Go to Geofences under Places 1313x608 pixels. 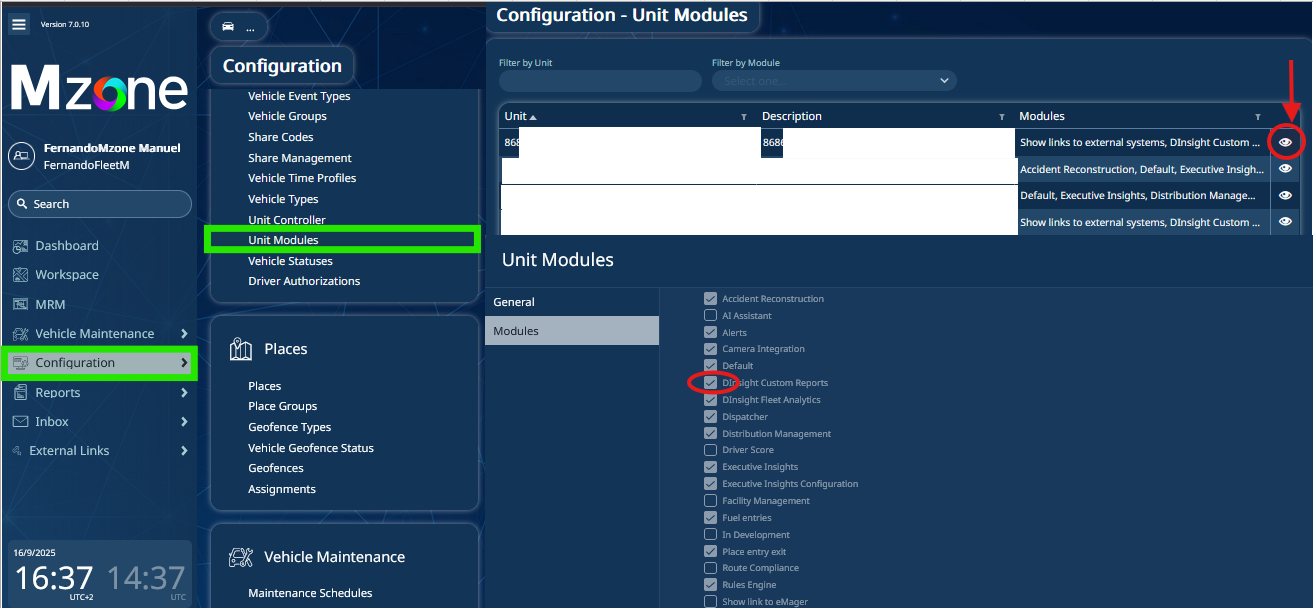(276, 468)
